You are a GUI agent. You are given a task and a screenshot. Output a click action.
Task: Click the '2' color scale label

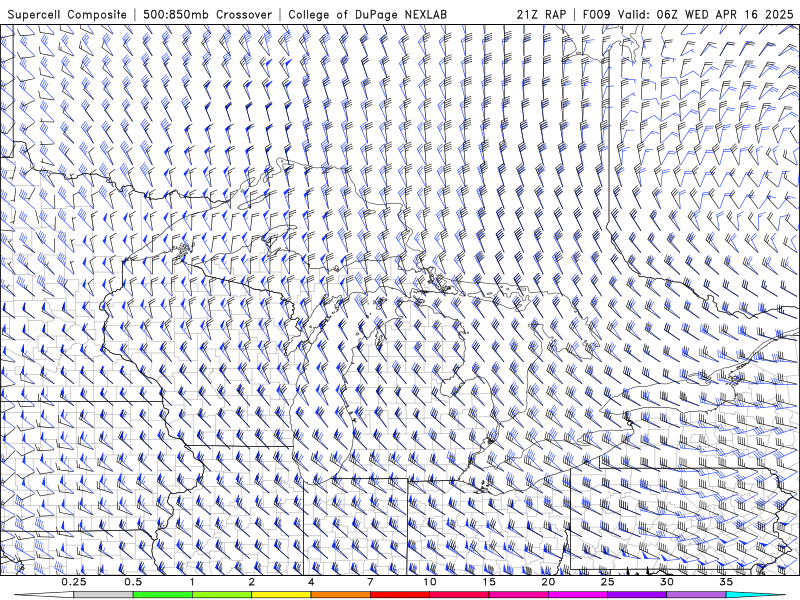252,582
